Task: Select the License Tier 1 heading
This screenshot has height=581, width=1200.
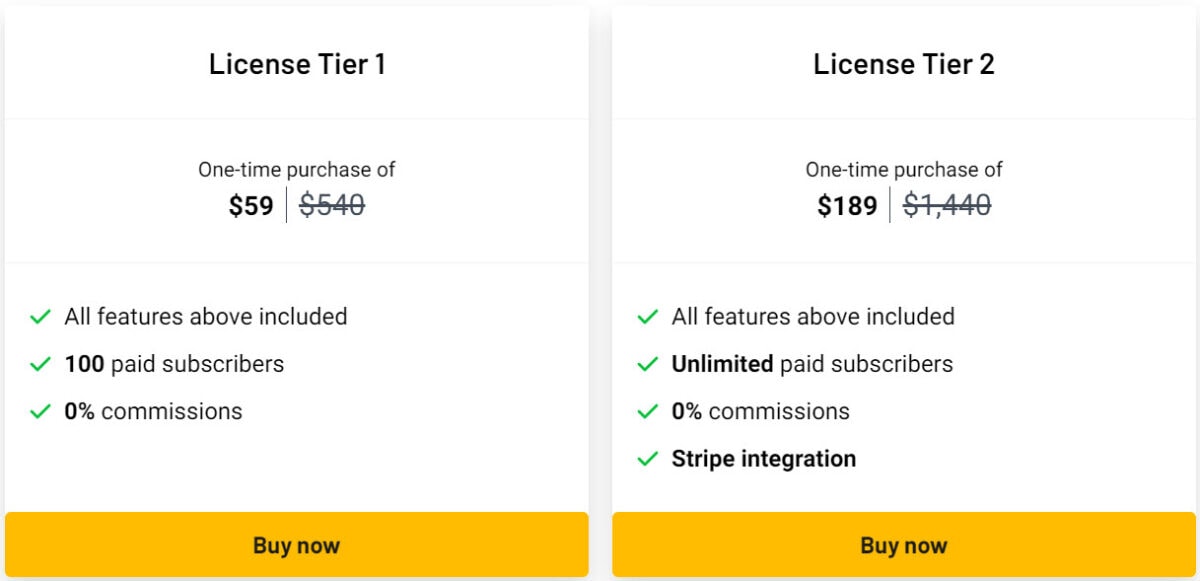Action: tap(297, 64)
